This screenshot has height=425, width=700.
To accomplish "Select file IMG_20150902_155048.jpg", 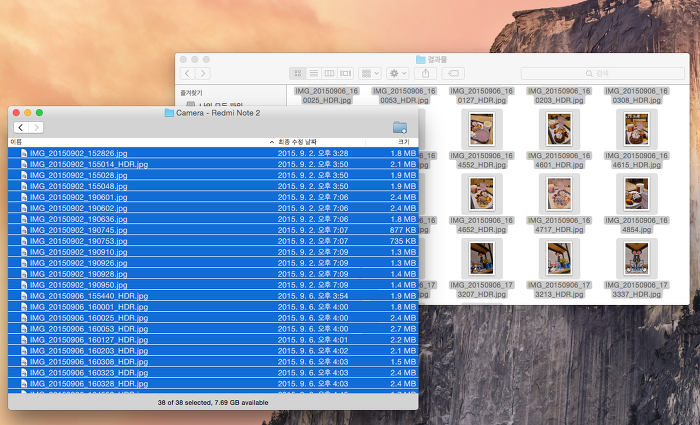I will [213, 186].
